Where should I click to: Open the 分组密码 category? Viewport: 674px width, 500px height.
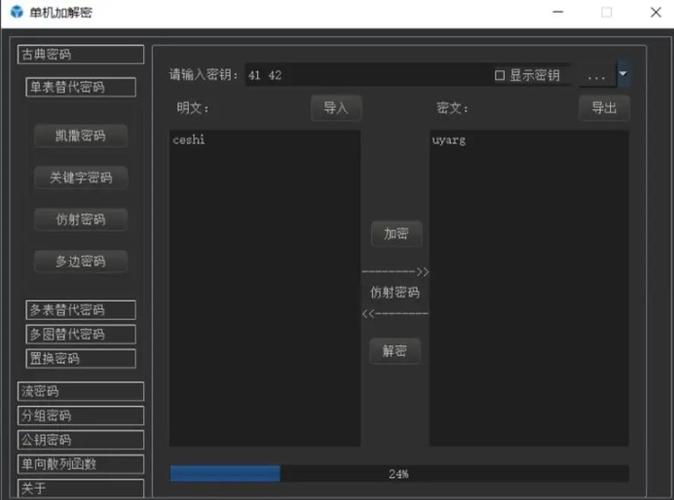tap(81, 416)
